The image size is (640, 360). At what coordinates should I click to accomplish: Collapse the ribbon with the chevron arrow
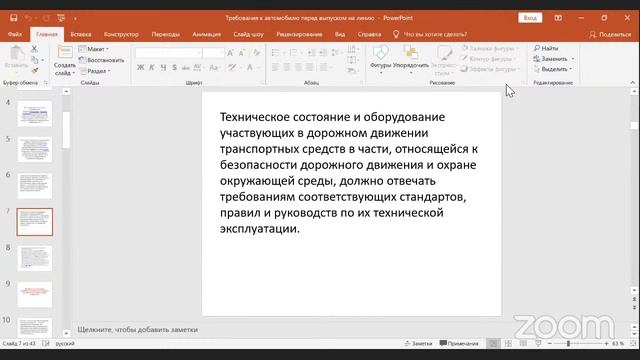coord(633,82)
